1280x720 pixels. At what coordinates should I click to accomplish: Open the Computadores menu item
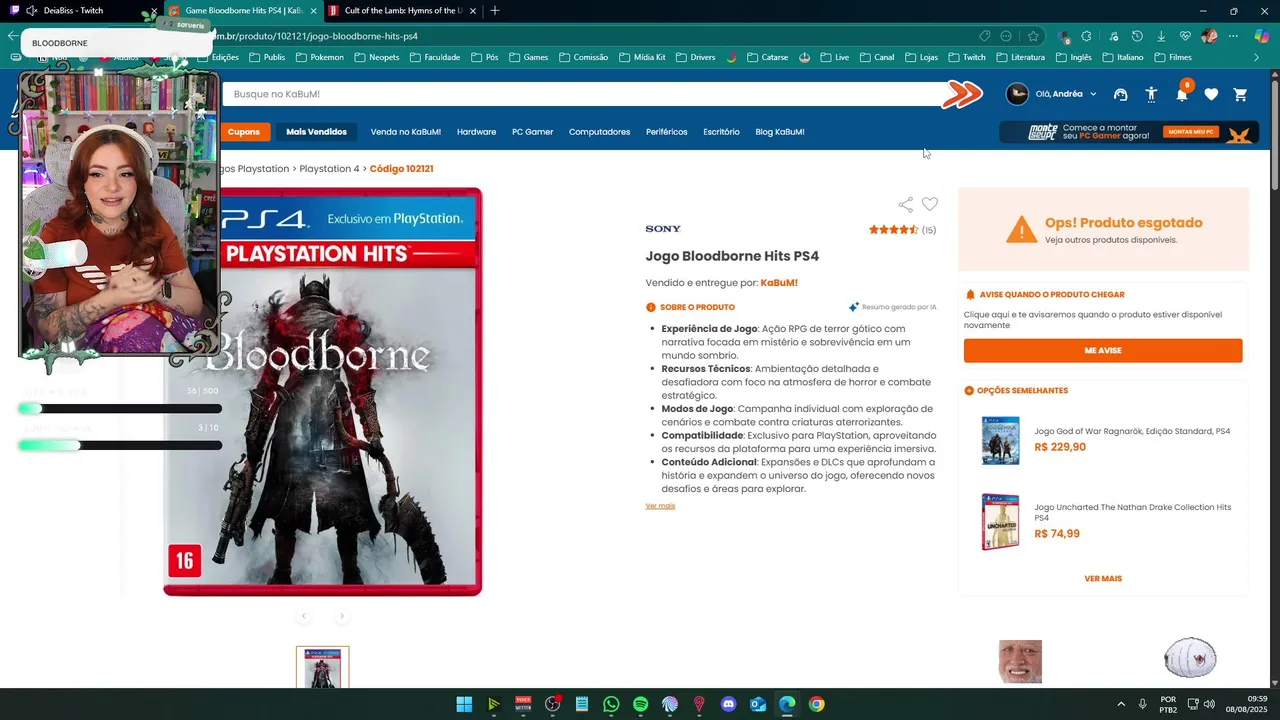click(599, 132)
